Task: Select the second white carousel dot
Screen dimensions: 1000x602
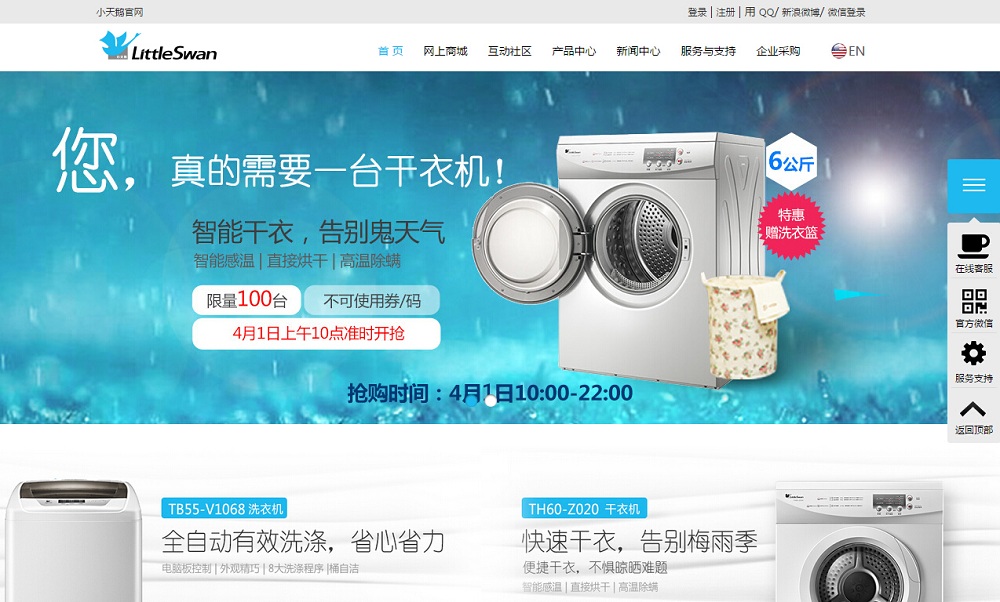Action: click(490, 400)
